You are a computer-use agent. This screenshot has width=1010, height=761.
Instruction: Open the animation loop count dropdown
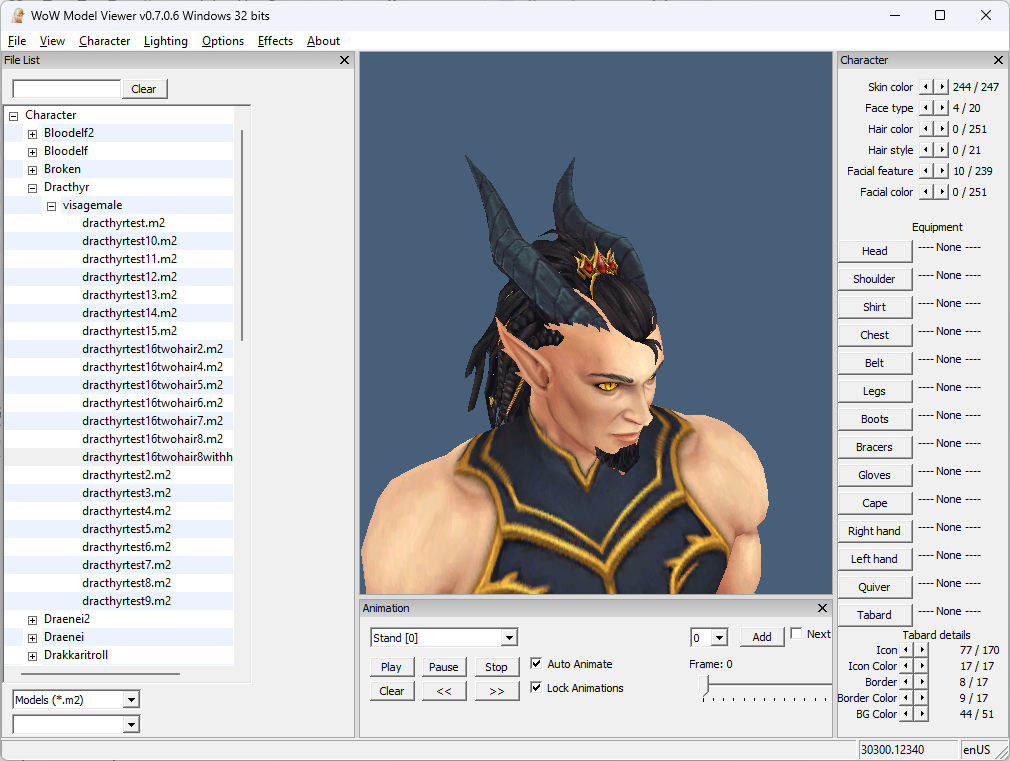pyautogui.click(x=719, y=638)
